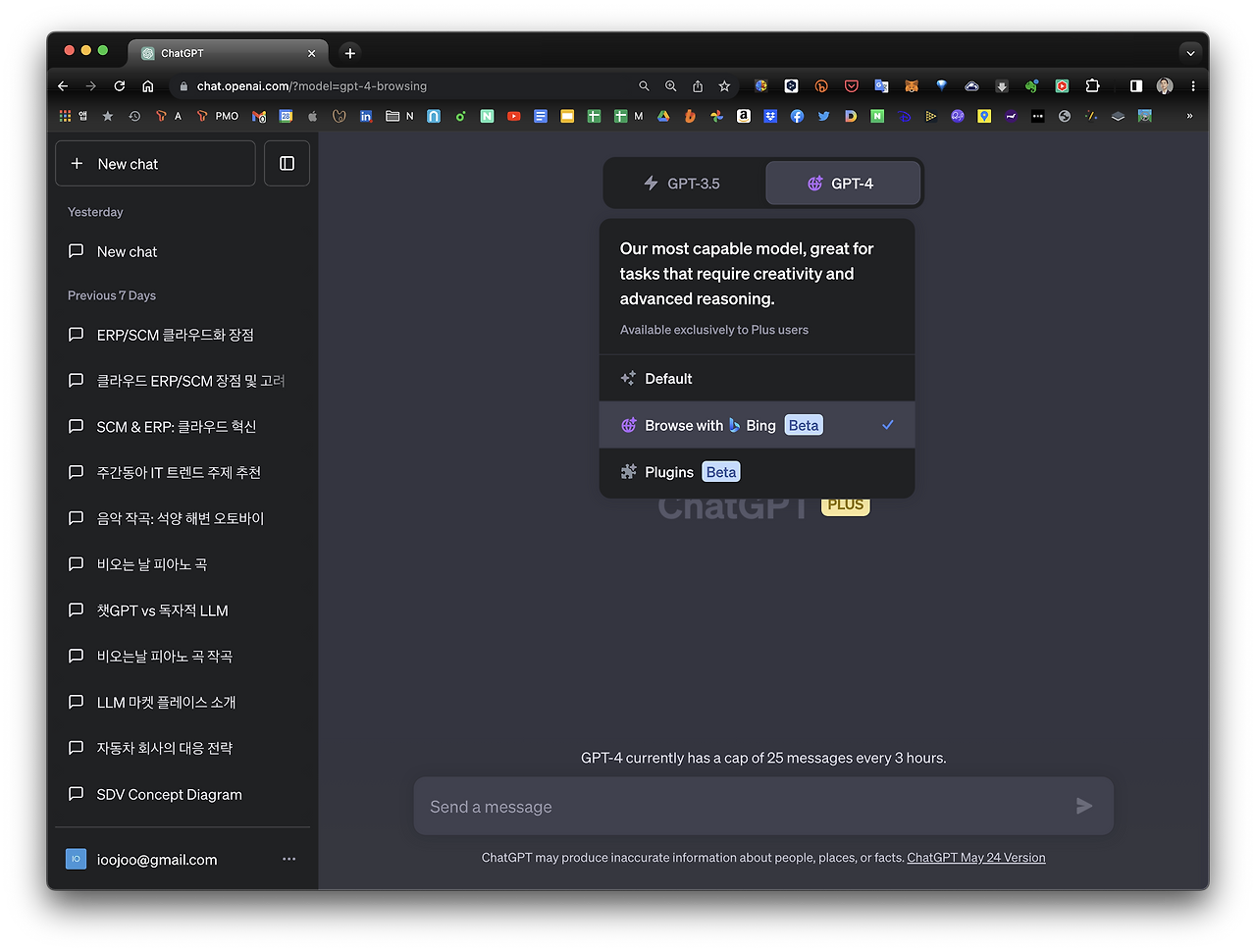This screenshot has height=952, width=1256.
Task: Open the ChatGPT May 24 Version link
Action: point(976,858)
